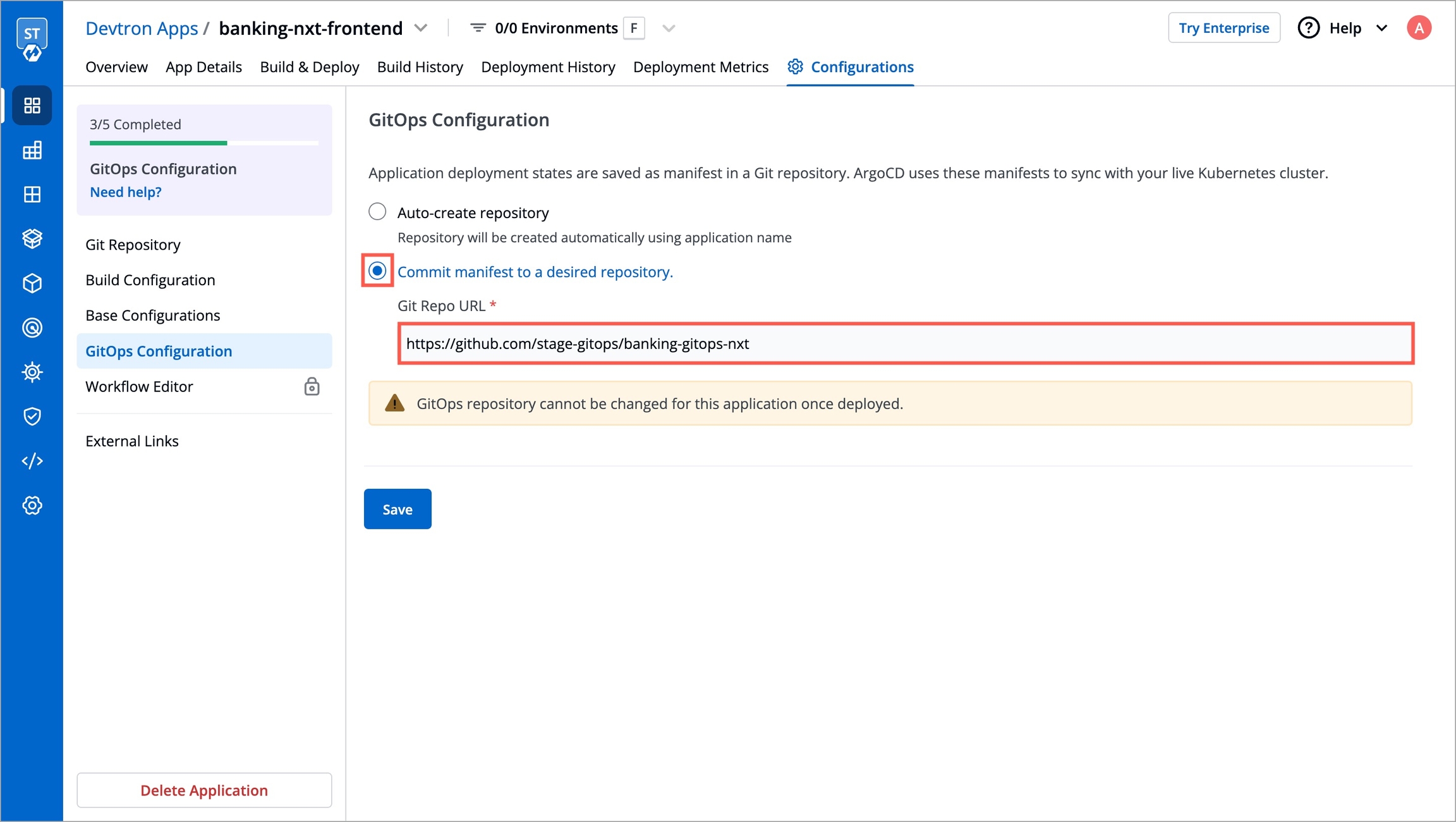The width and height of the screenshot is (1456, 822).
Task: Click into the Git Repo URL field
Action: coord(905,343)
